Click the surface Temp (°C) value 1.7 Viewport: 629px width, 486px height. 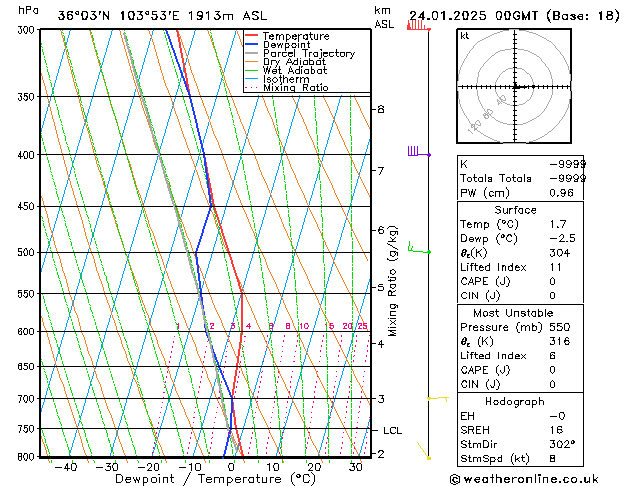pos(558,224)
